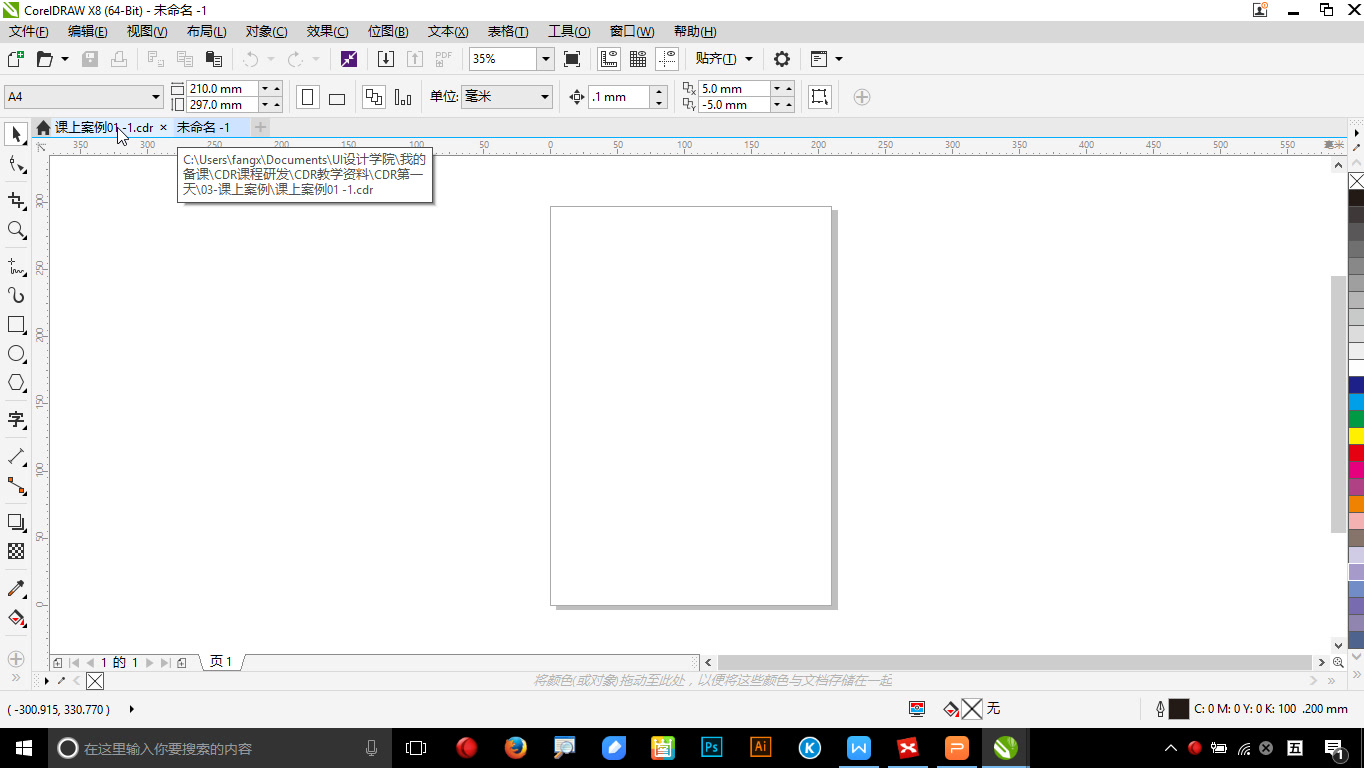1364x768 pixels.
Task: Select the Text tool
Action: click(16, 421)
